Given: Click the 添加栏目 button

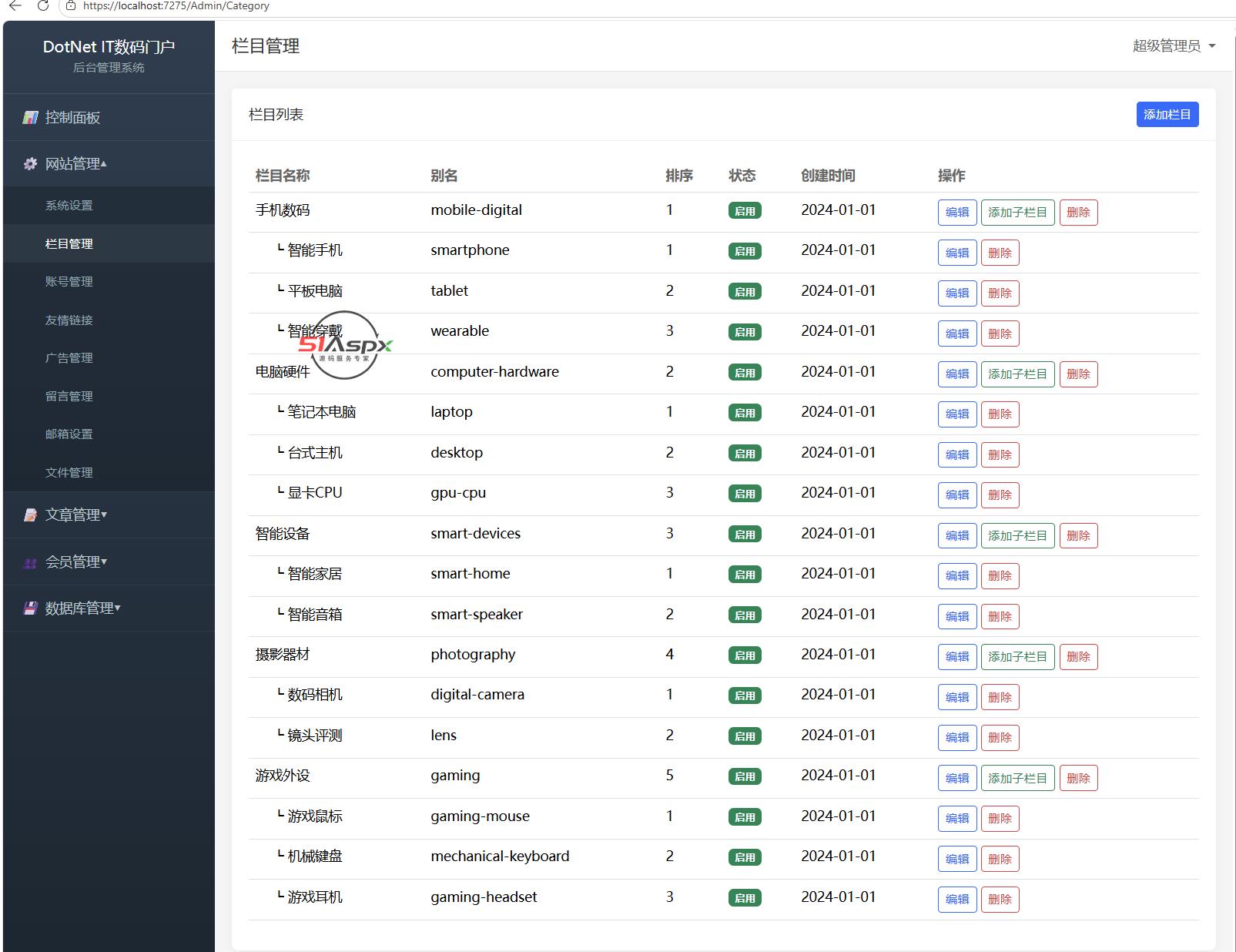Looking at the screenshot, I should [1167, 115].
